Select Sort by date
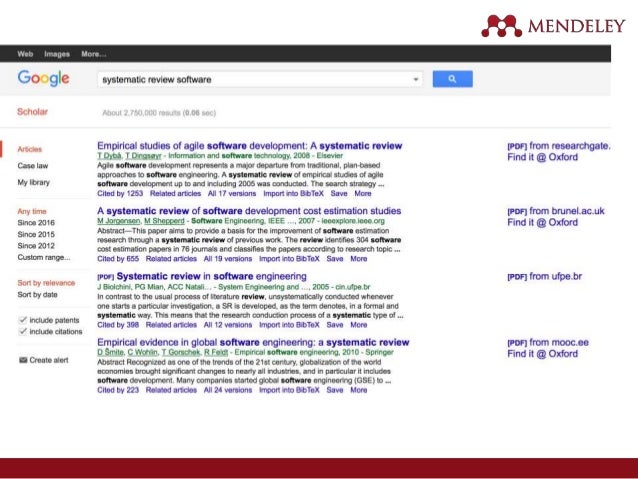 pyautogui.click(x=37, y=294)
